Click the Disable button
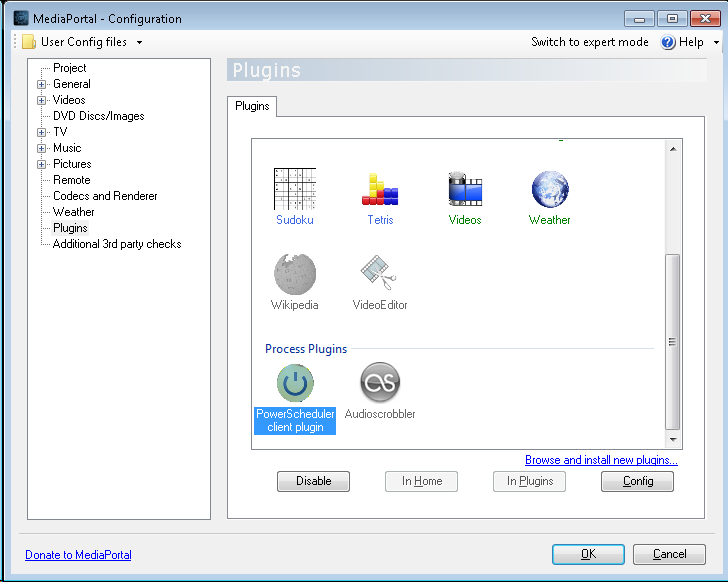728x582 pixels. [x=313, y=481]
